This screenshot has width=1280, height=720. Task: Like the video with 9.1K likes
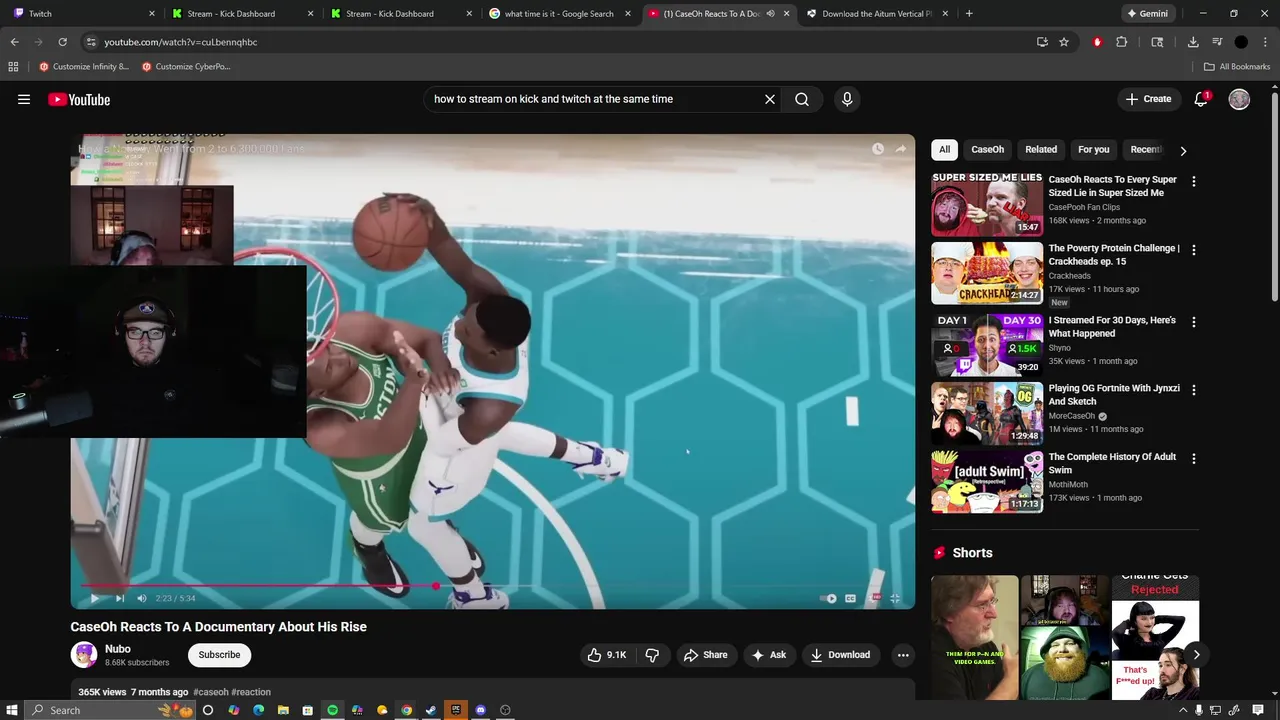(x=607, y=655)
